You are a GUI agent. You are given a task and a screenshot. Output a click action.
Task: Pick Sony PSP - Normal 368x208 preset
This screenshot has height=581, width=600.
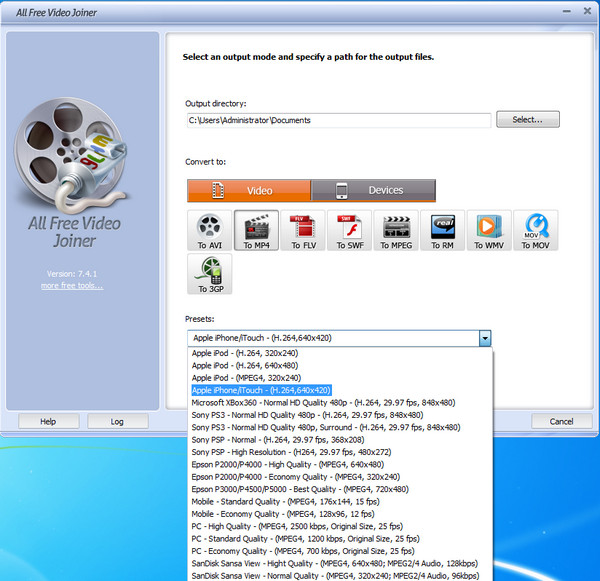(340, 440)
